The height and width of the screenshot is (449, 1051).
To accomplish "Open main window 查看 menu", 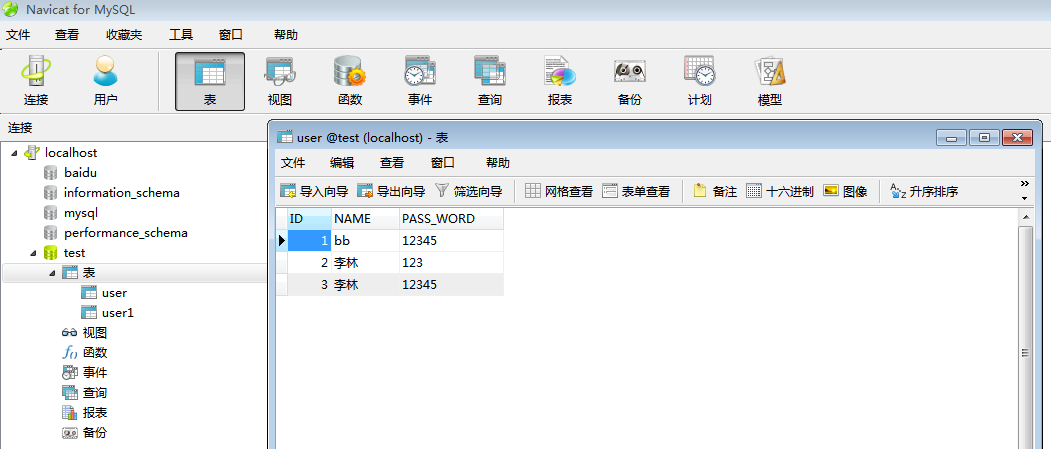I will (x=66, y=35).
